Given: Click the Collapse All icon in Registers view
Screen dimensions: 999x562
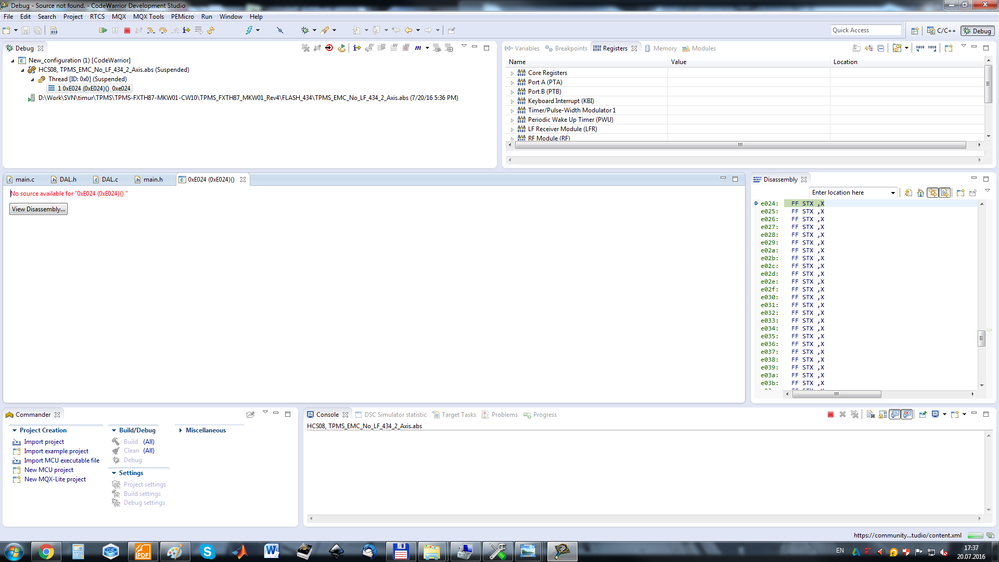Looking at the screenshot, I should click(880, 48).
